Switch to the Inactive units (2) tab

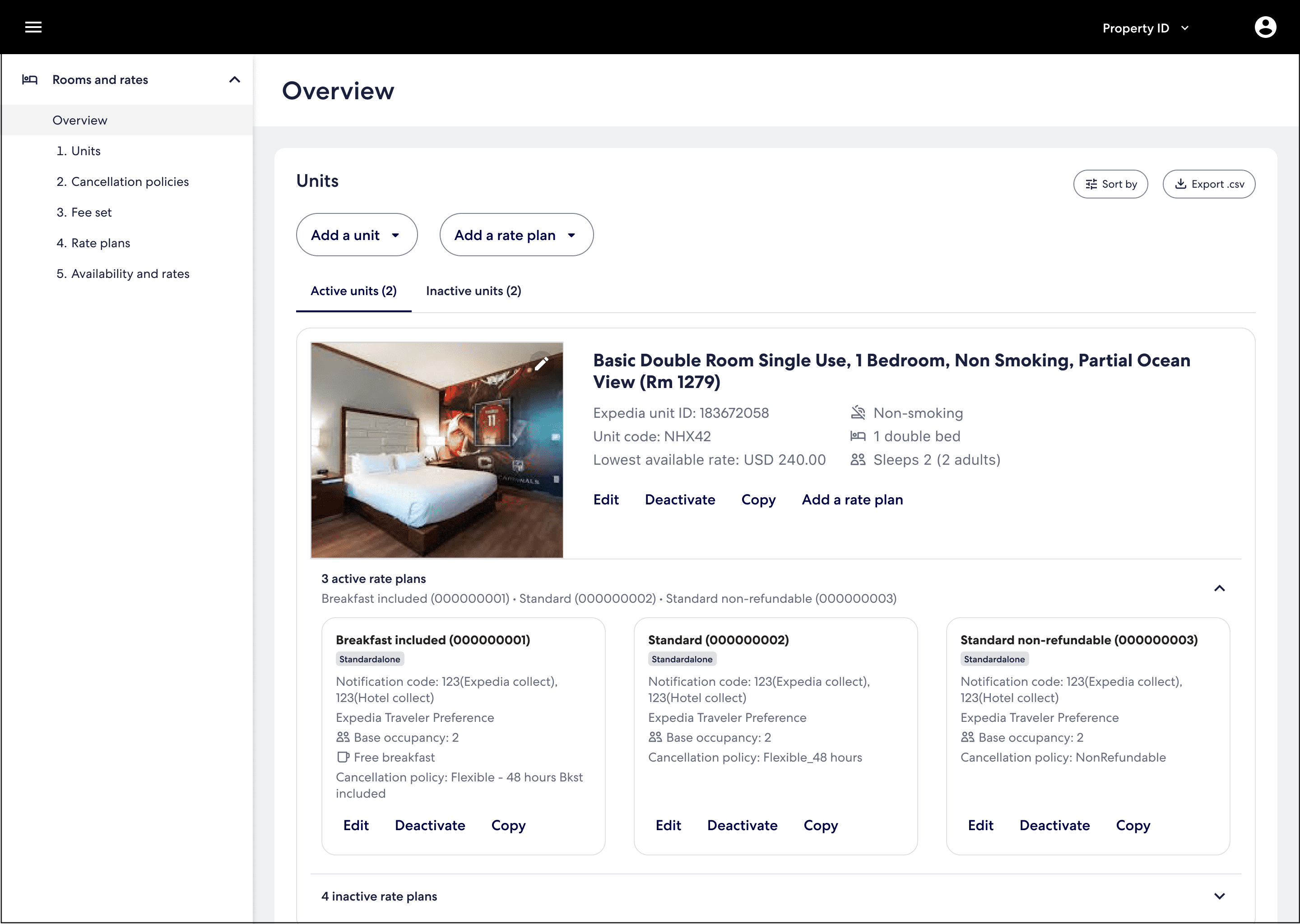click(474, 291)
